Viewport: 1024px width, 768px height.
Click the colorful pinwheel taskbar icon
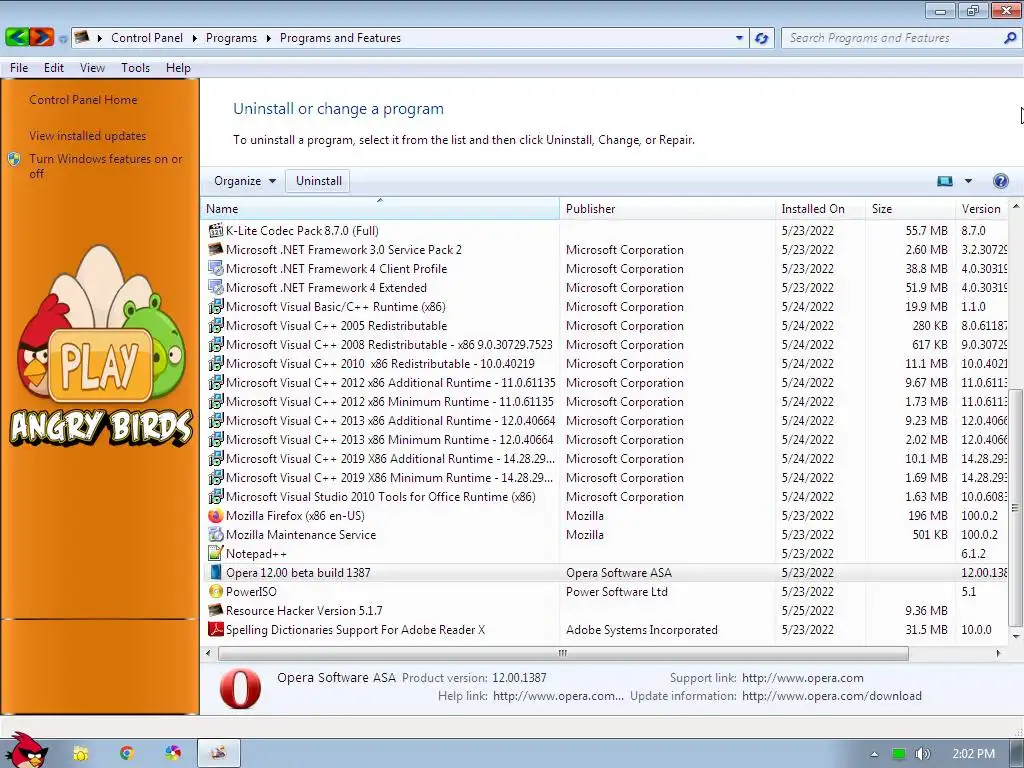[x=172, y=754]
